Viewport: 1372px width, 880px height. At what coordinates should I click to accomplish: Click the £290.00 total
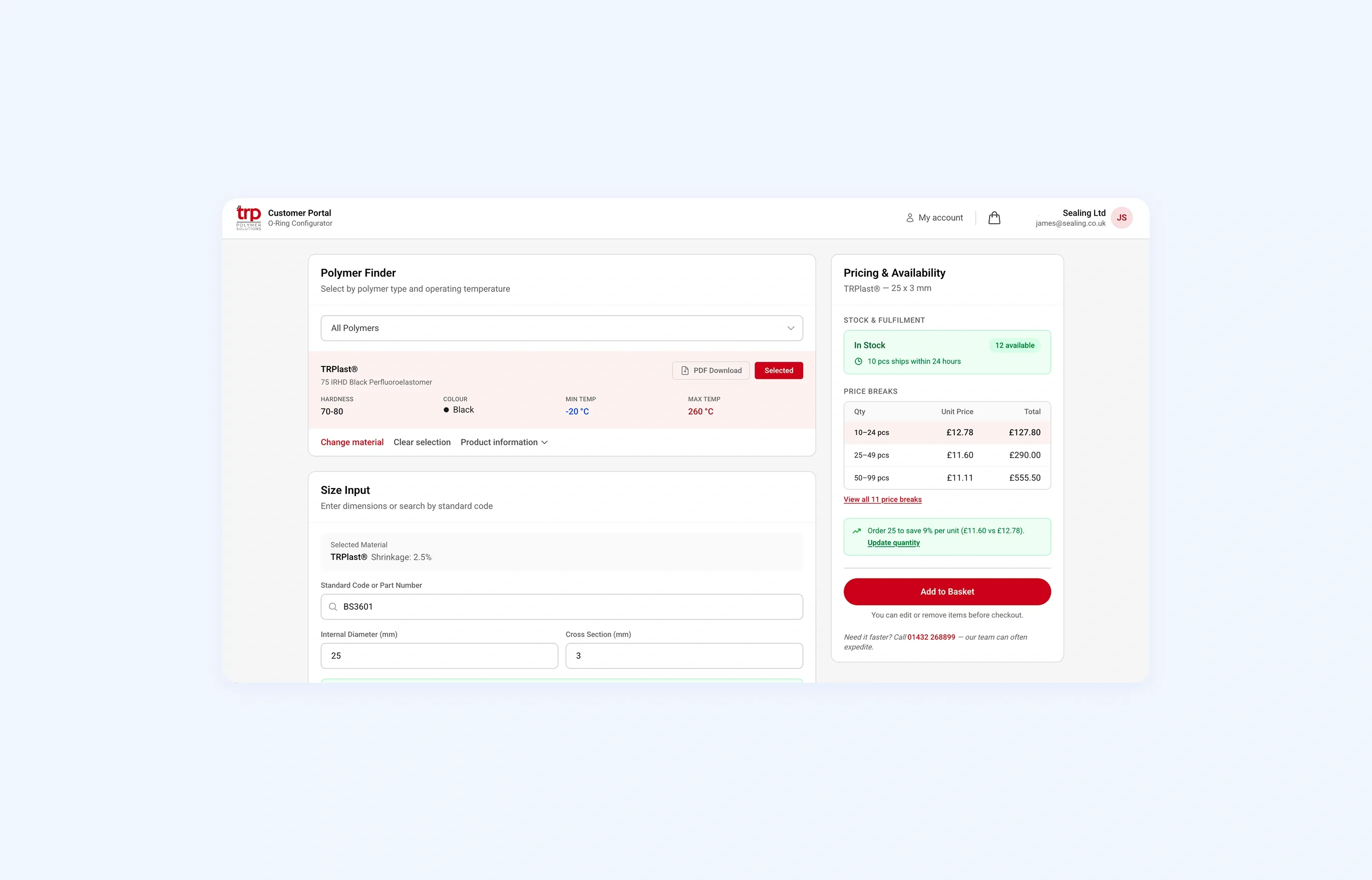[x=1024, y=456]
